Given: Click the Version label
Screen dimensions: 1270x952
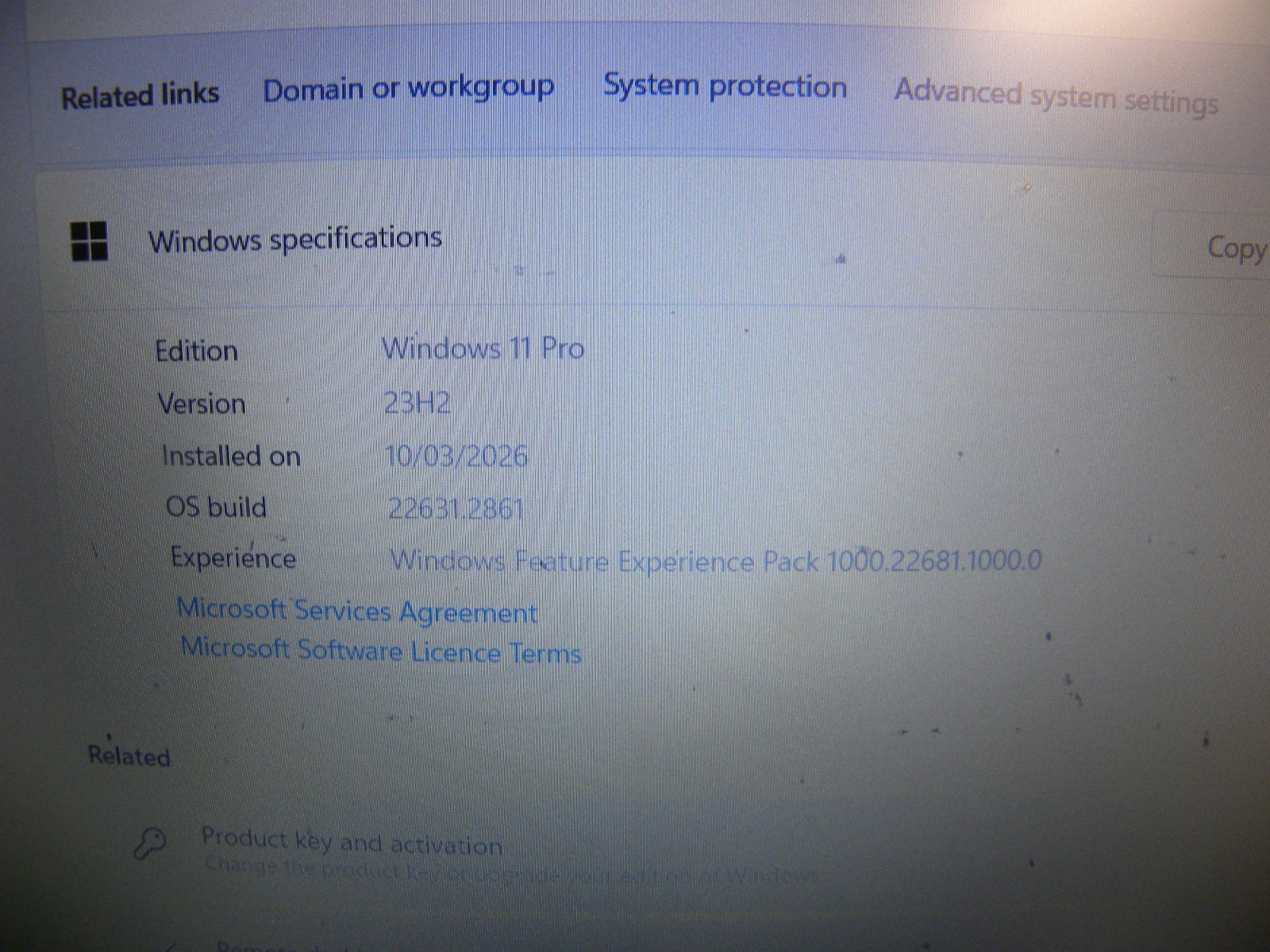Looking at the screenshot, I should (x=202, y=404).
